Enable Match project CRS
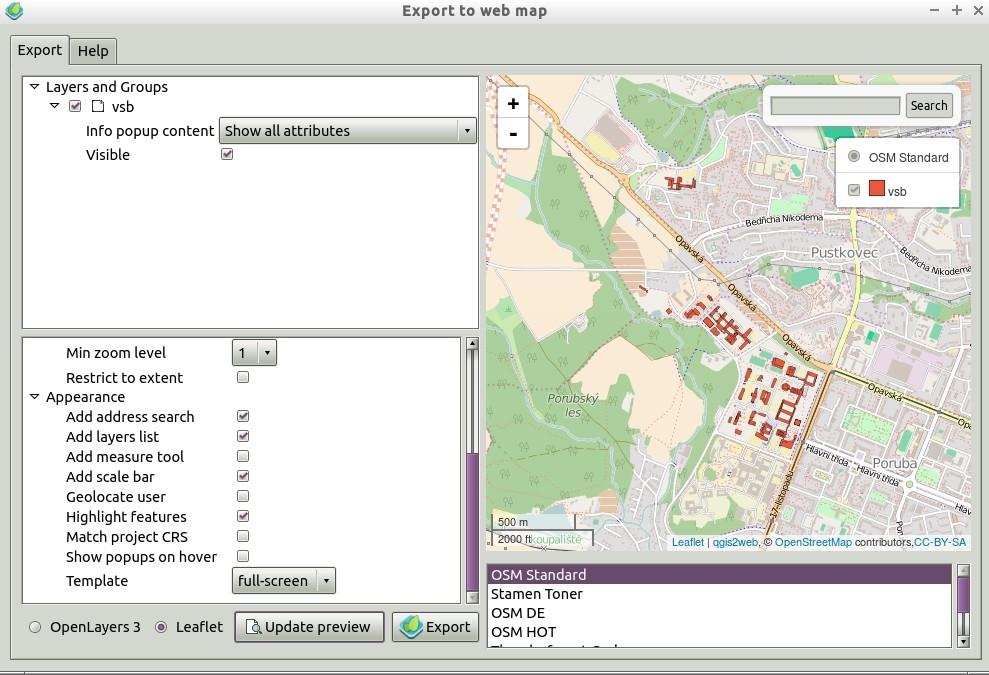 click(243, 536)
